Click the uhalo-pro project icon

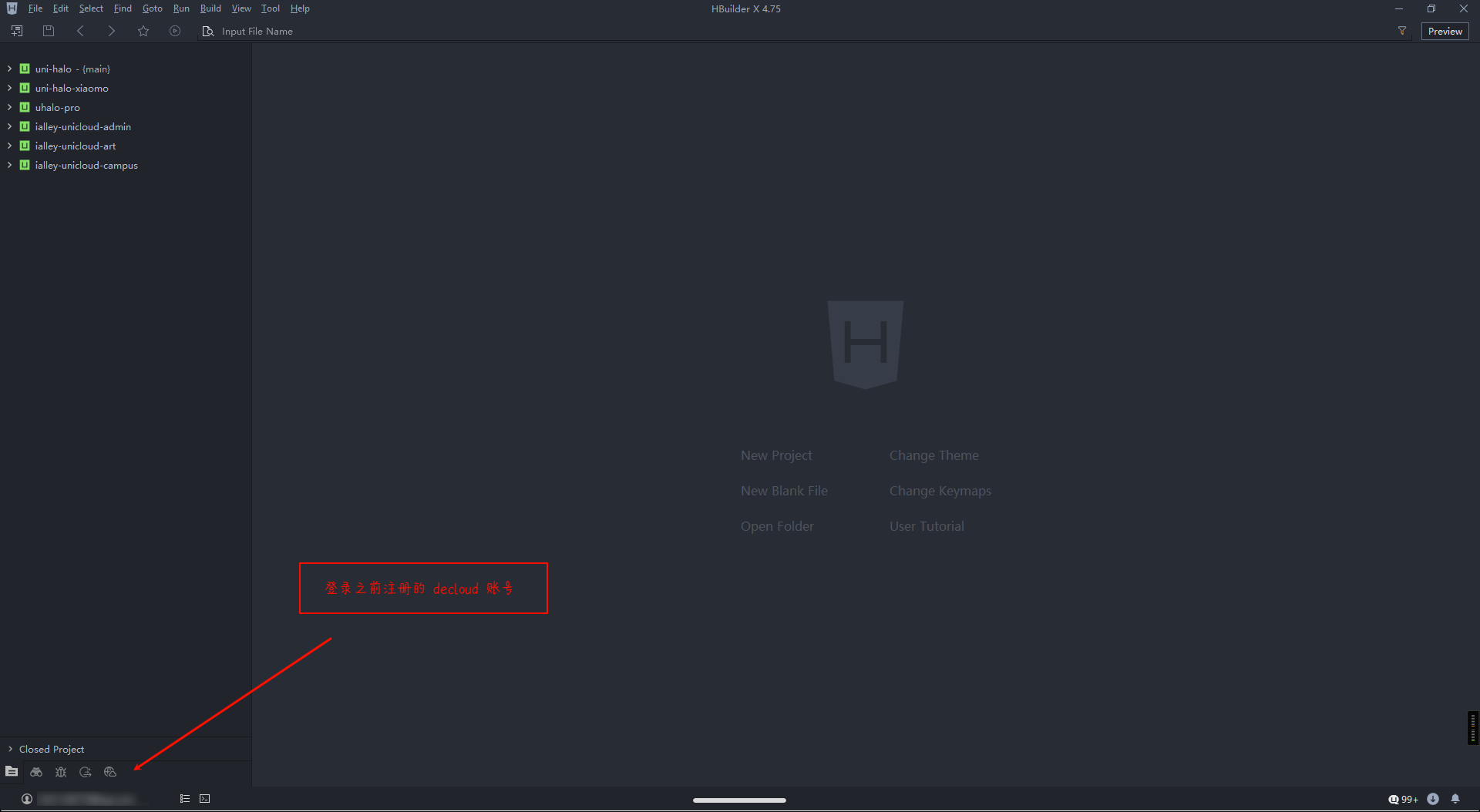click(25, 107)
